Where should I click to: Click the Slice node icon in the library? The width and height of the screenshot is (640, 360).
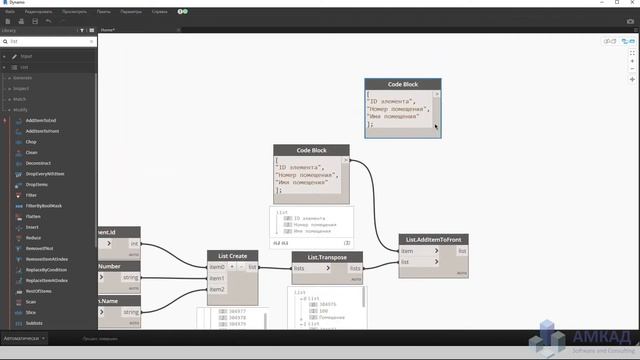pos(19,313)
